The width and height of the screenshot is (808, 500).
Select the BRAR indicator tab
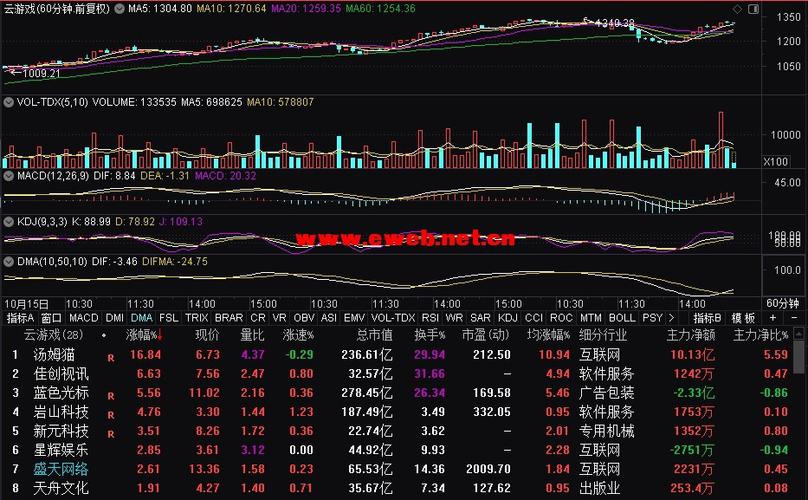tap(229, 318)
